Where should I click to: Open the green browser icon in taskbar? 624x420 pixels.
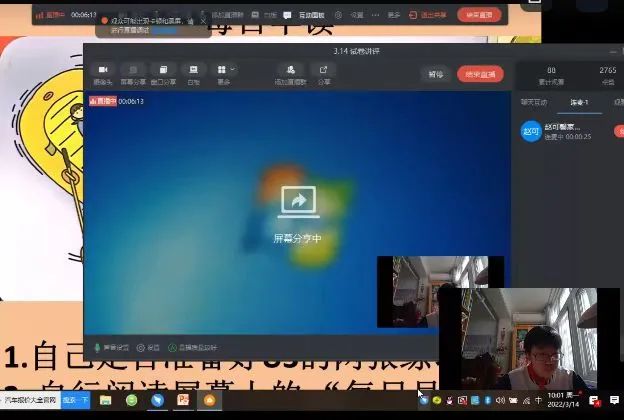[132, 400]
